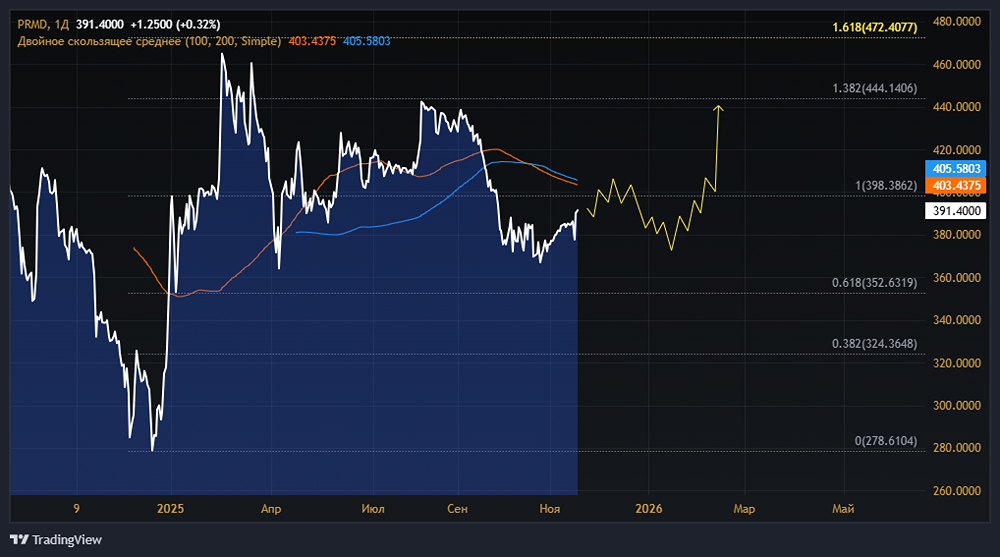Click the Апр label on the time axis
The width and height of the screenshot is (1000, 557).
point(271,509)
